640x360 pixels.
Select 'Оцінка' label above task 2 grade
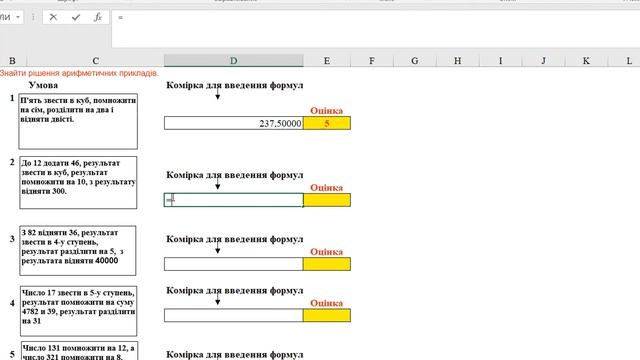[x=327, y=188]
